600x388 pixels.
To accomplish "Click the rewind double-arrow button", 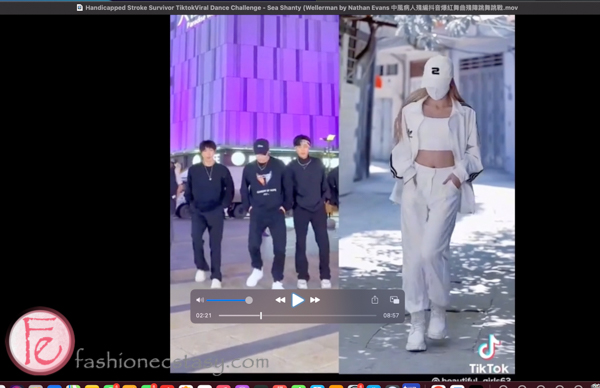I will tap(280, 300).
